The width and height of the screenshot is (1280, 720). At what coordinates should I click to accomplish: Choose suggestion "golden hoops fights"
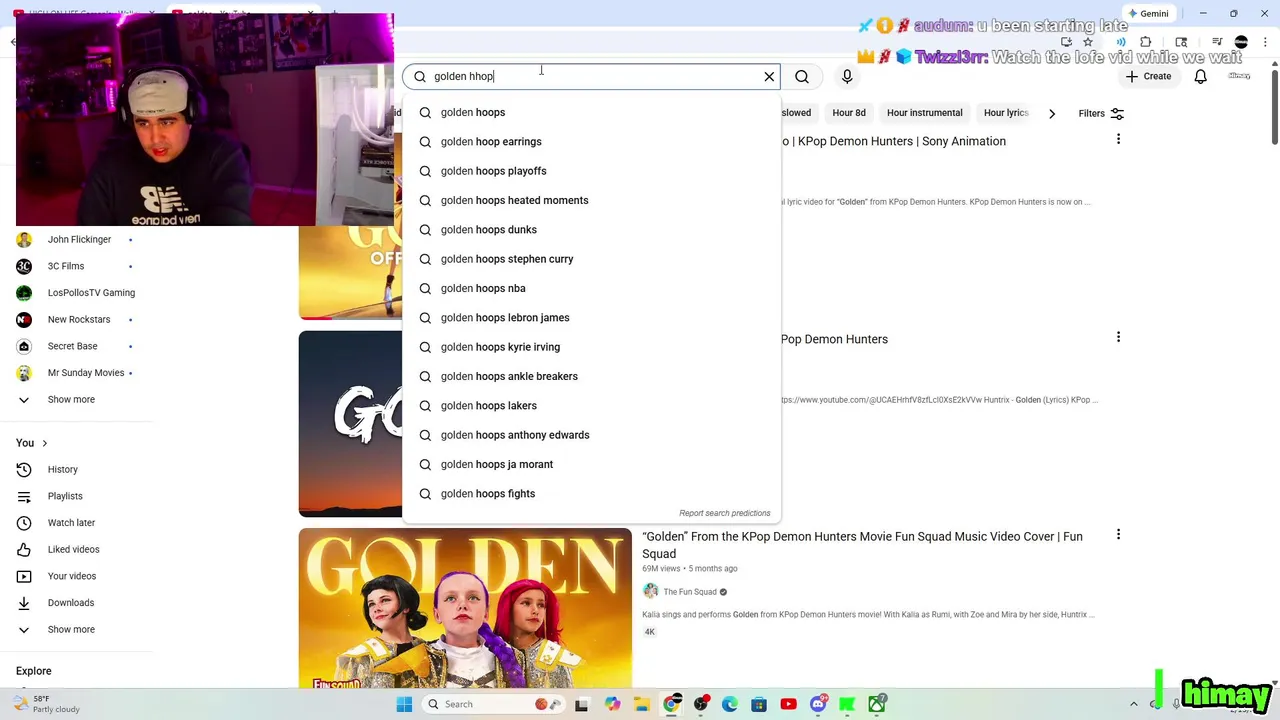pyautogui.click(x=591, y=494)
